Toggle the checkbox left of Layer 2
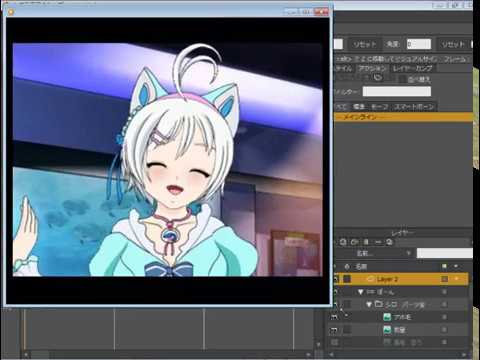 [x=347, y=279]
